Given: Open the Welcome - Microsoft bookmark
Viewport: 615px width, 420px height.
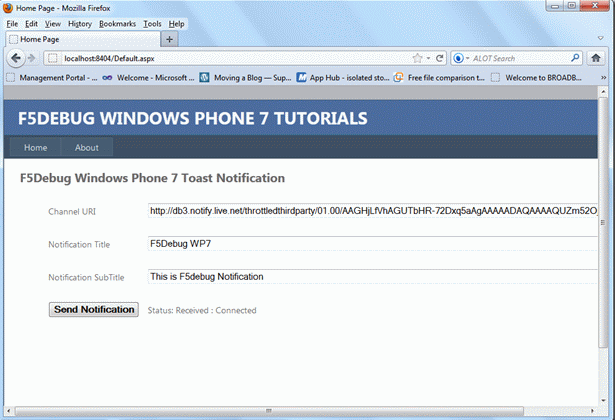Looking at the screenshot, I should [148, 78].
